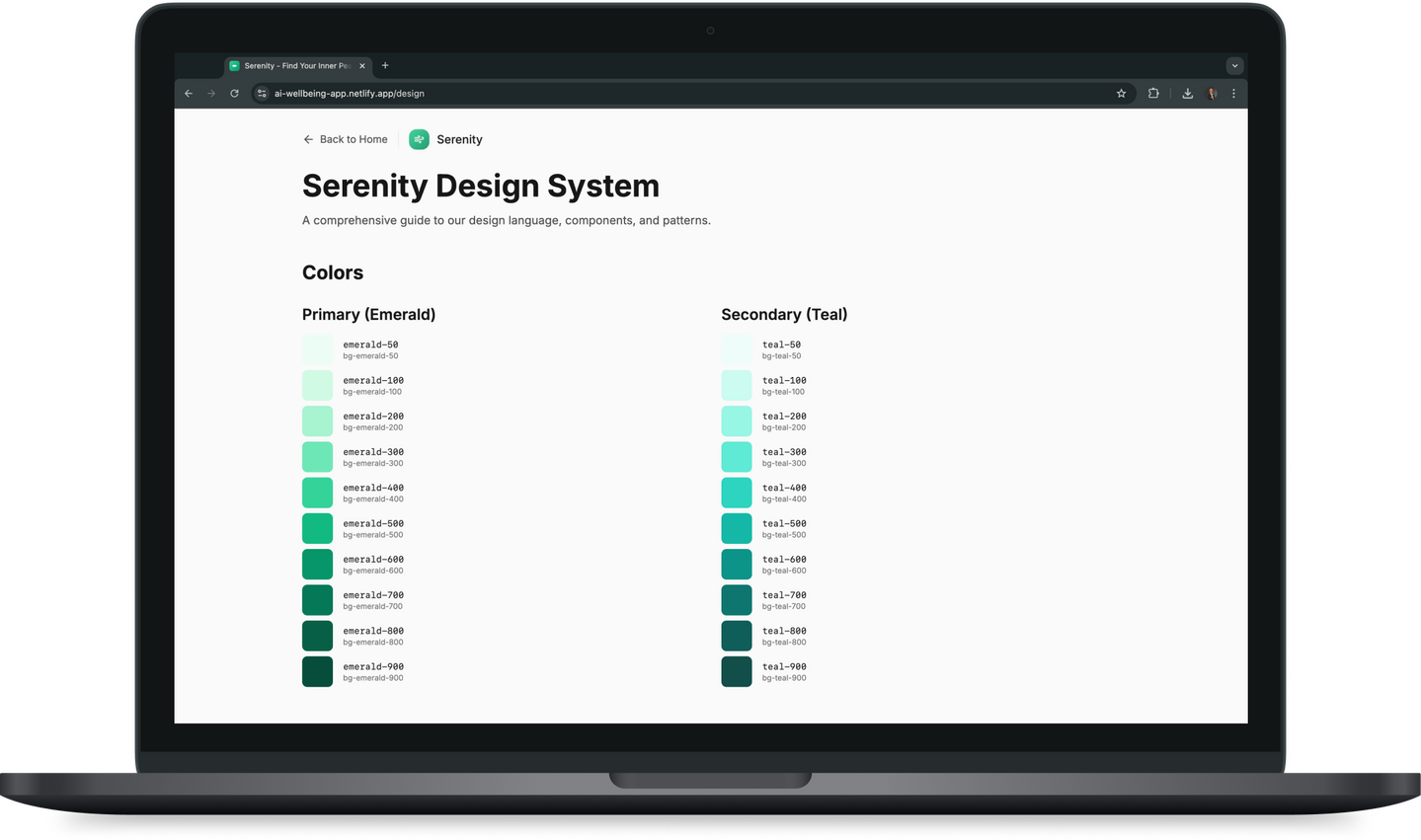Close the Serenity tab
The image size is (1421, 840).
tap(362, 66)
